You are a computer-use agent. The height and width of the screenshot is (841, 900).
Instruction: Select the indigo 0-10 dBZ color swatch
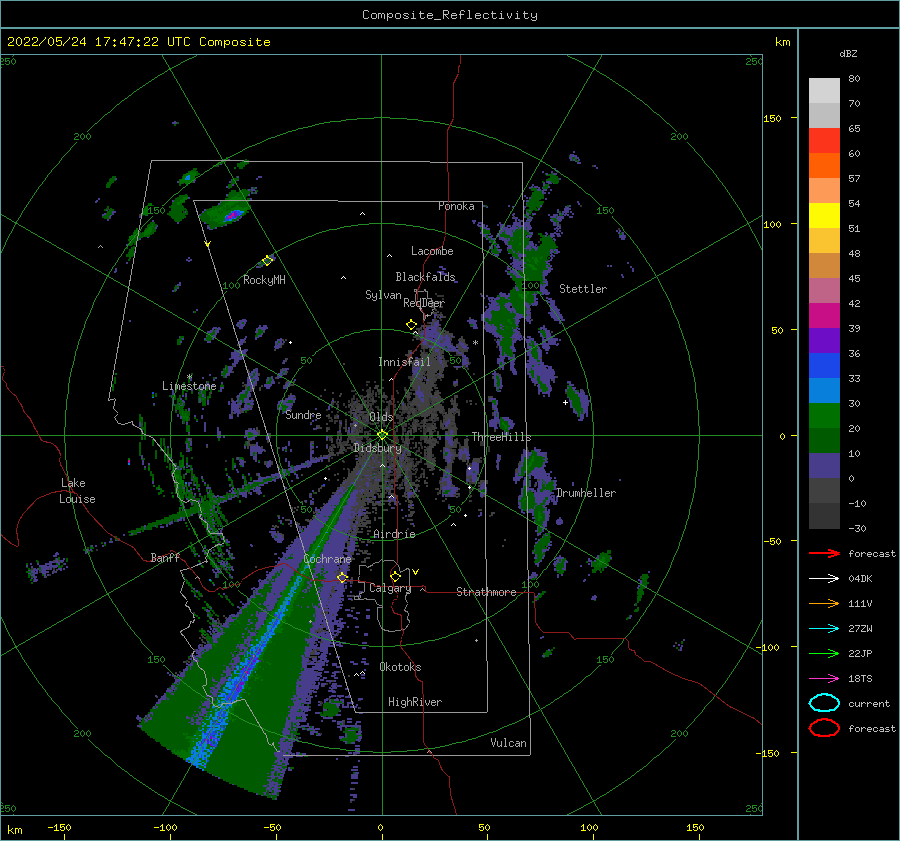[x=824, y=466]
